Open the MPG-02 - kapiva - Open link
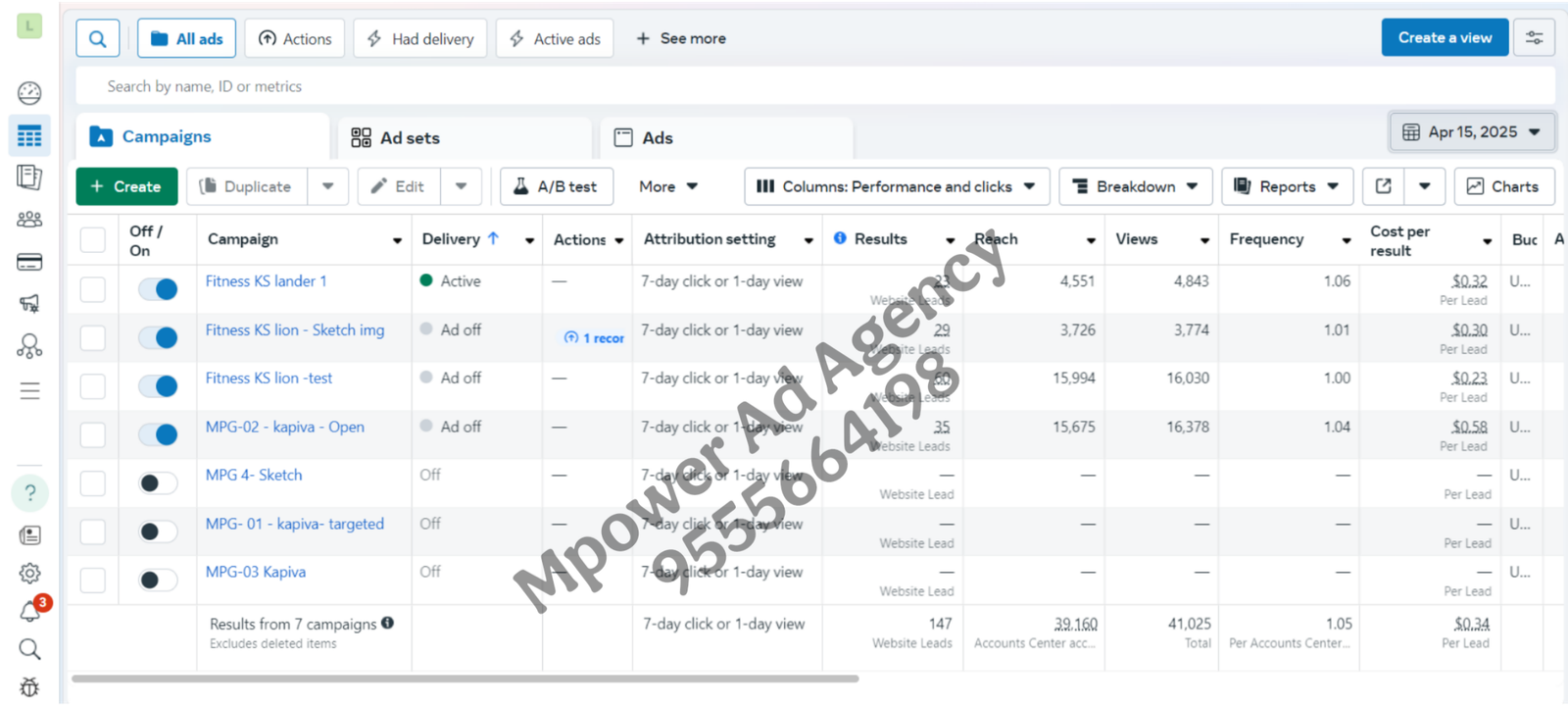 coord(285,427)
